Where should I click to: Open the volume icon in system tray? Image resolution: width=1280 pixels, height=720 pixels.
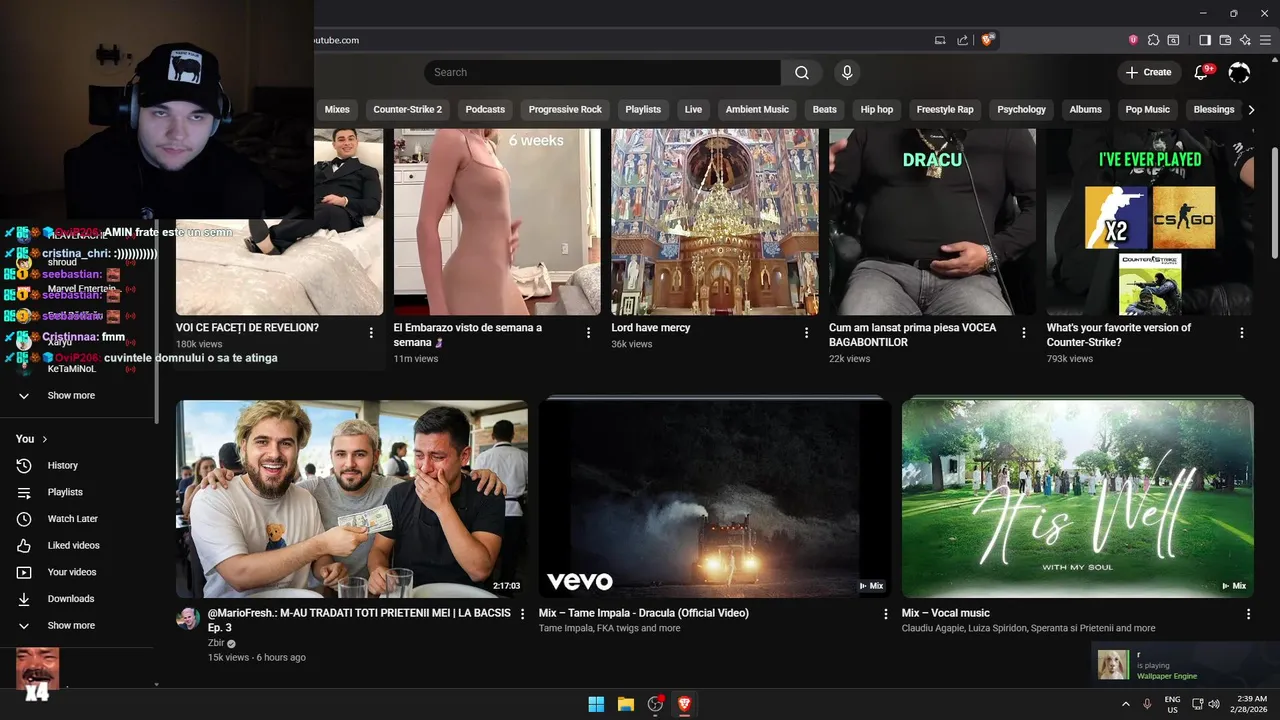coord(1213,704)
